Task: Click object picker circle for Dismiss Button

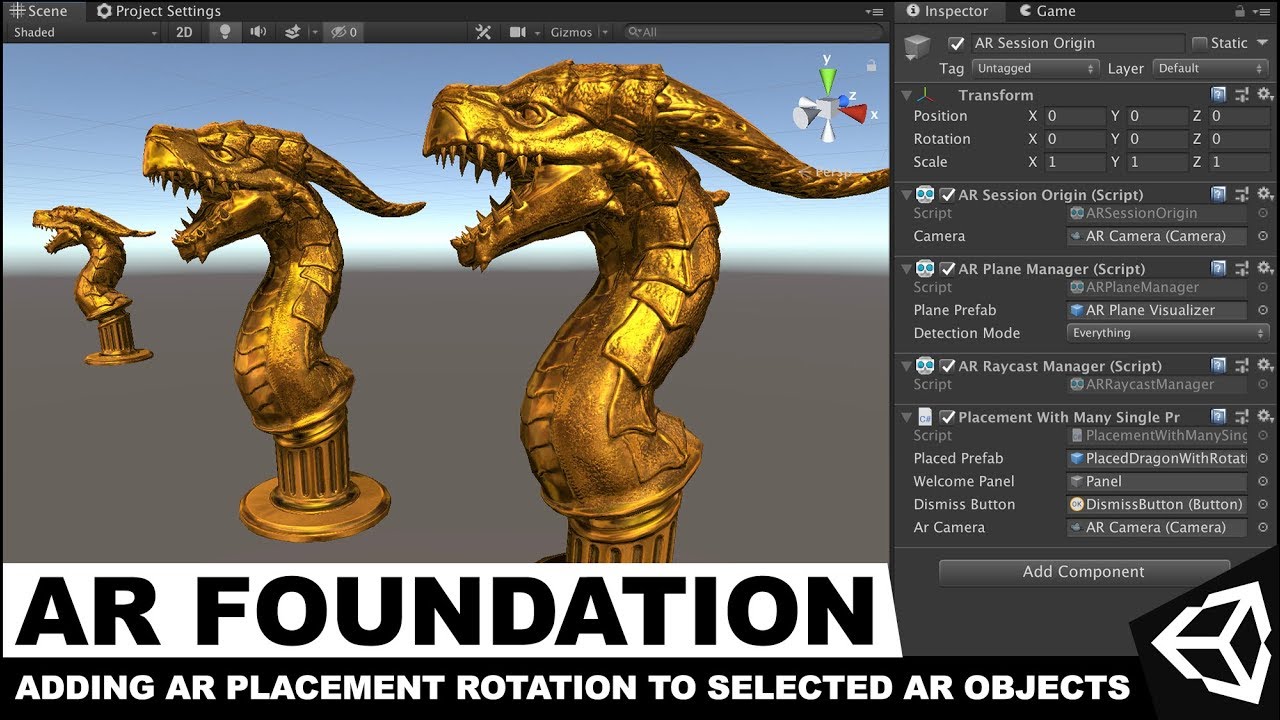Action: (1263, 504)
